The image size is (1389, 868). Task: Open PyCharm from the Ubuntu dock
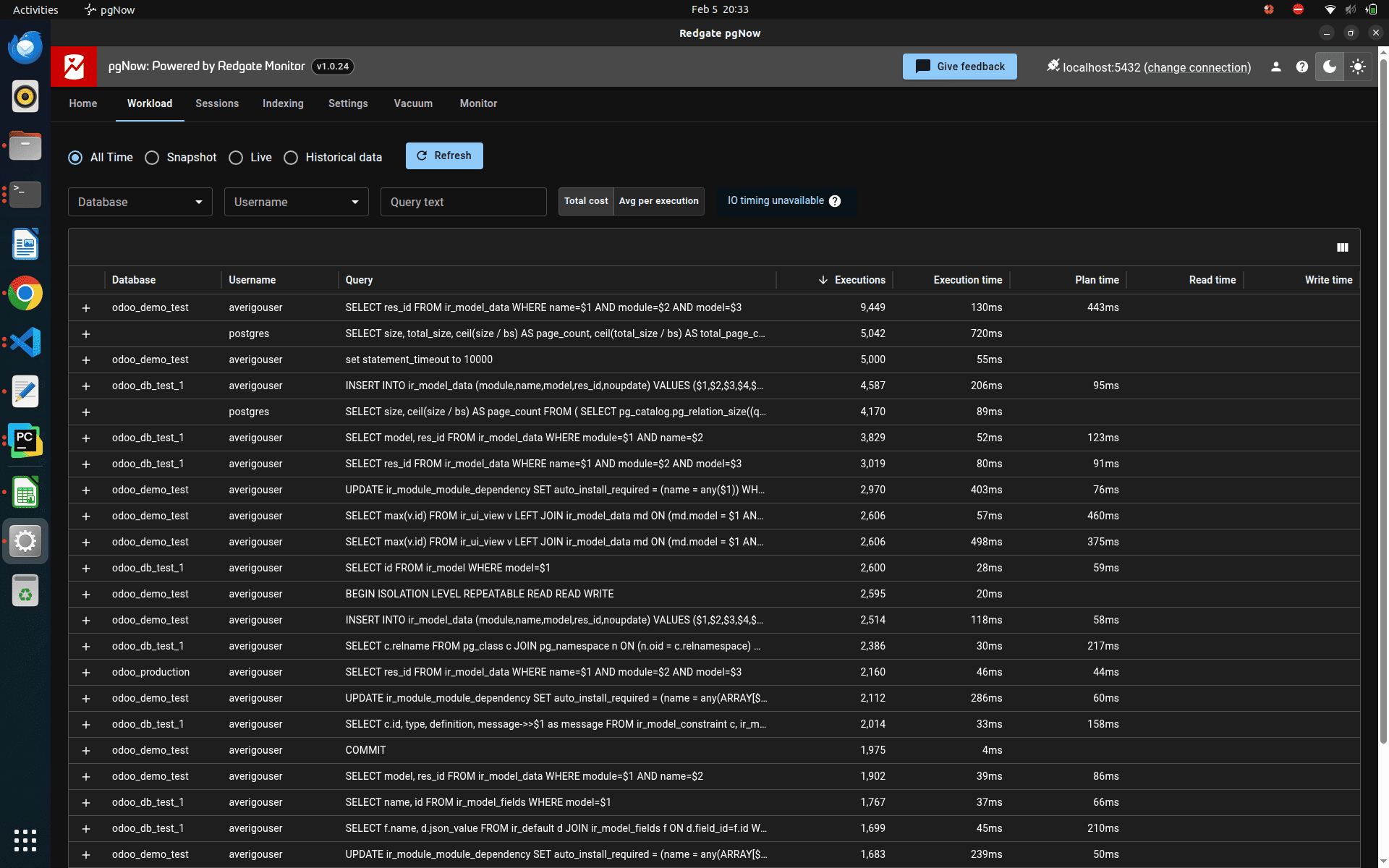[25, 441]
